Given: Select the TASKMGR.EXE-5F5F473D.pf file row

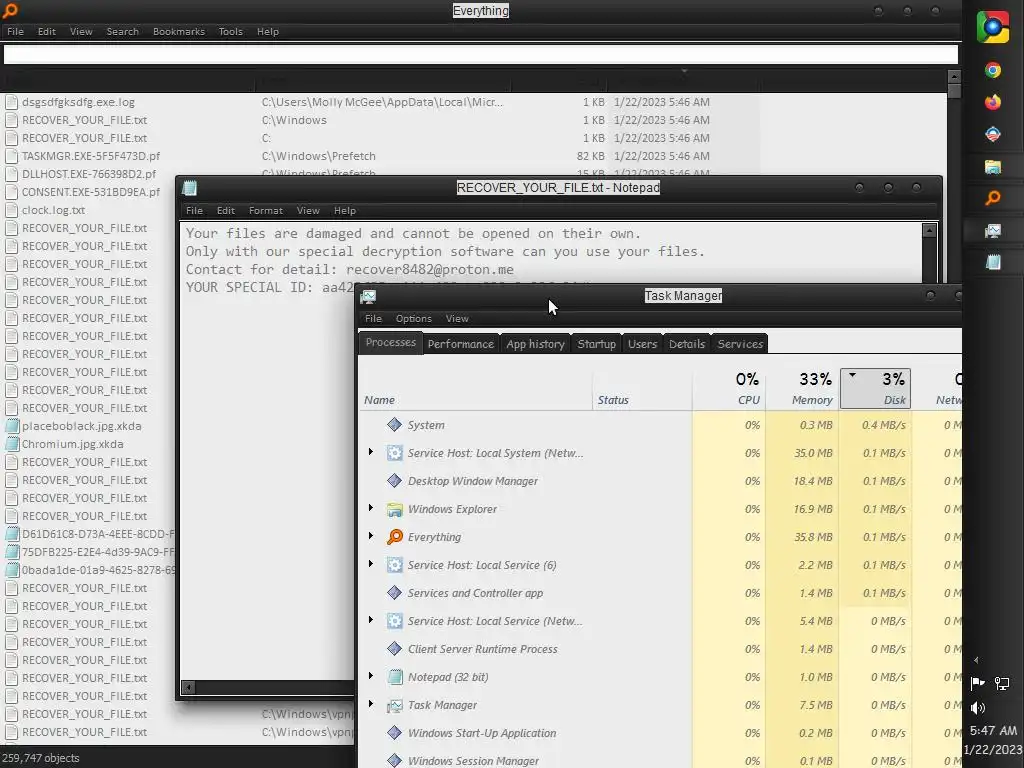Looking at the screenshot, I should [382, 156].
